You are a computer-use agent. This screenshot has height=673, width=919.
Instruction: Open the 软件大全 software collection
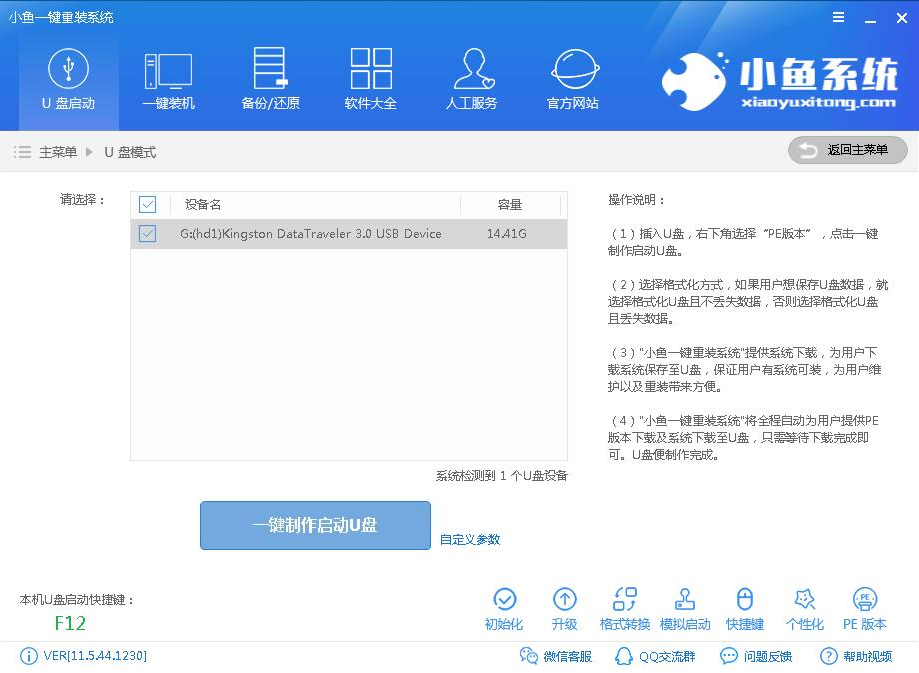(371, 80)
